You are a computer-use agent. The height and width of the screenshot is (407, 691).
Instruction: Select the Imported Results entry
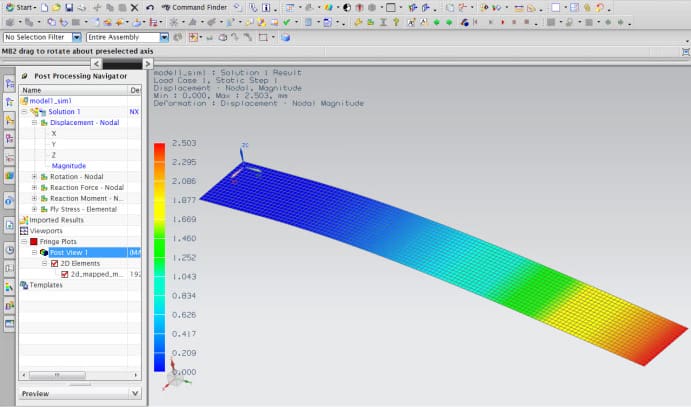[x=56, y=219]
